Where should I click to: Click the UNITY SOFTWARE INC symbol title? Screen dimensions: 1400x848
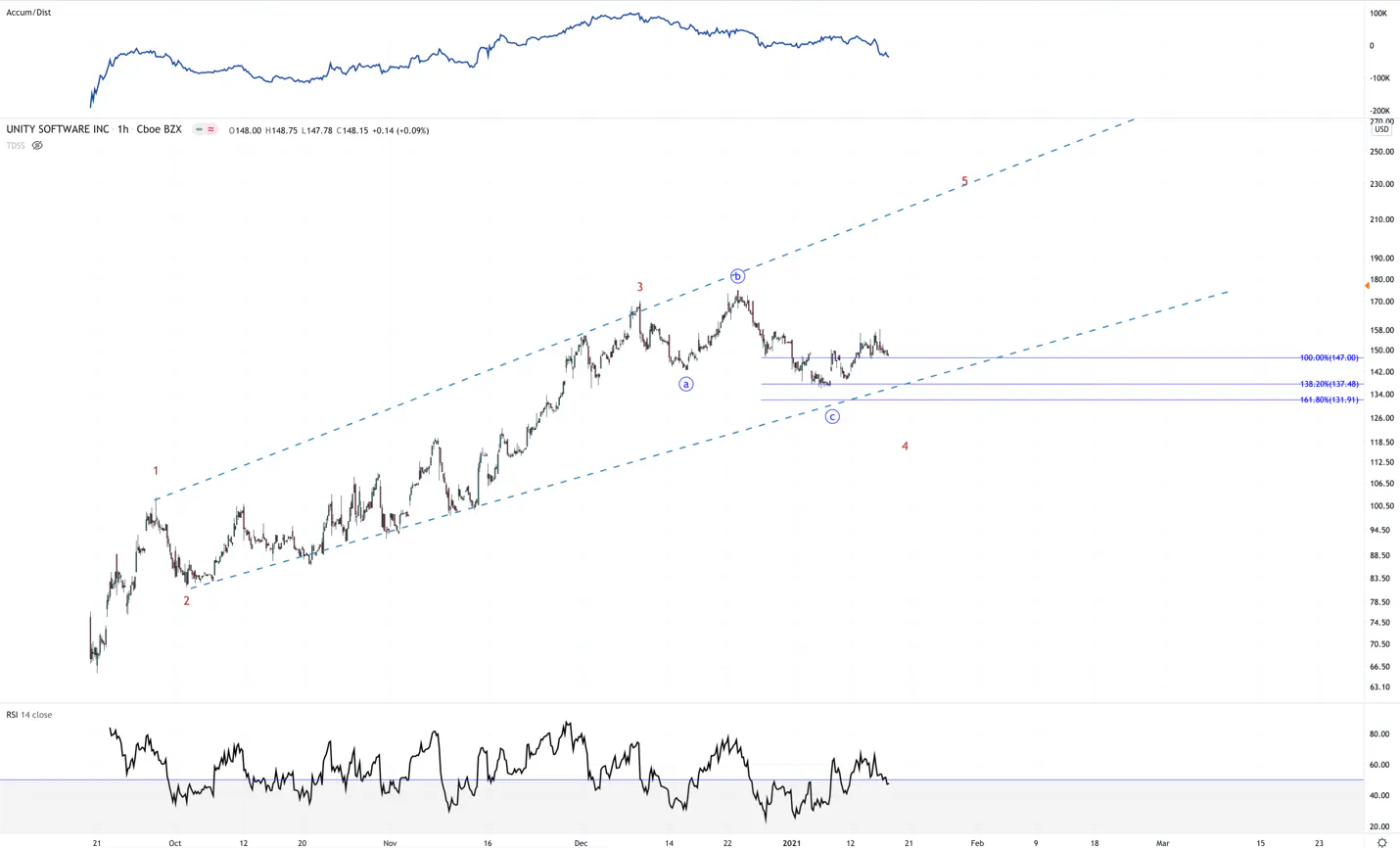coord(58,129)
